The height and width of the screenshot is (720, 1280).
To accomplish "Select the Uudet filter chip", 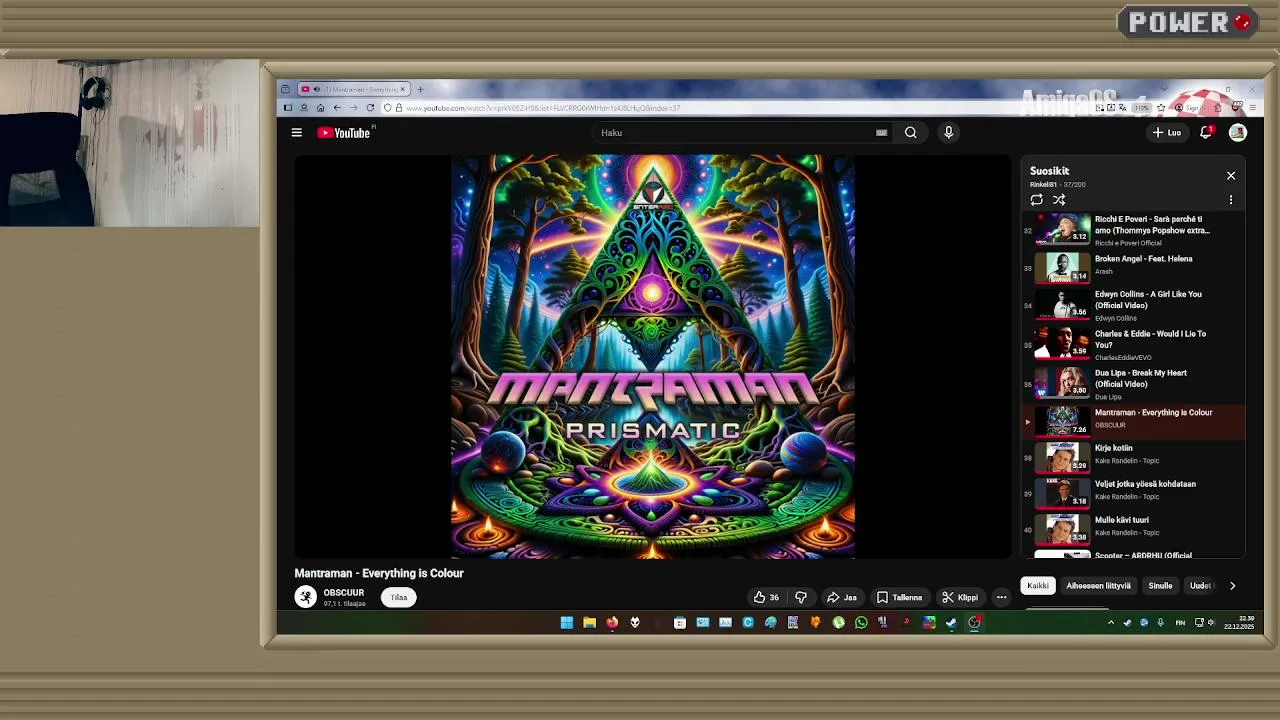I will pos(1200,586).
